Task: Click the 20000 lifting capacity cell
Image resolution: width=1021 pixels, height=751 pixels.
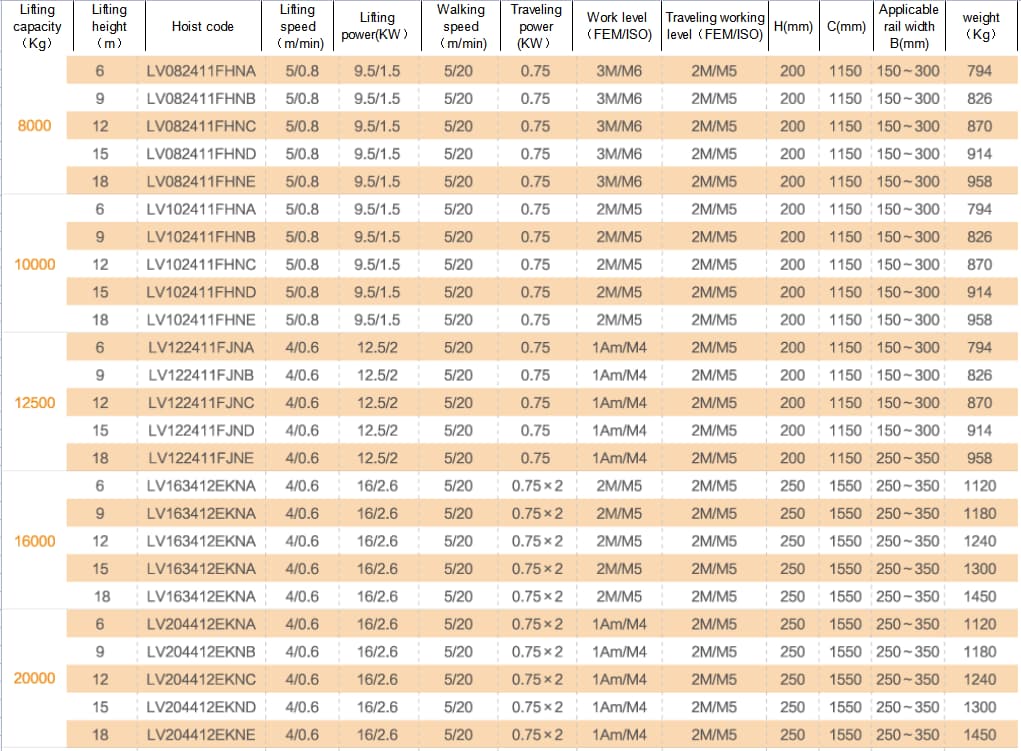Action: [35, 679]
